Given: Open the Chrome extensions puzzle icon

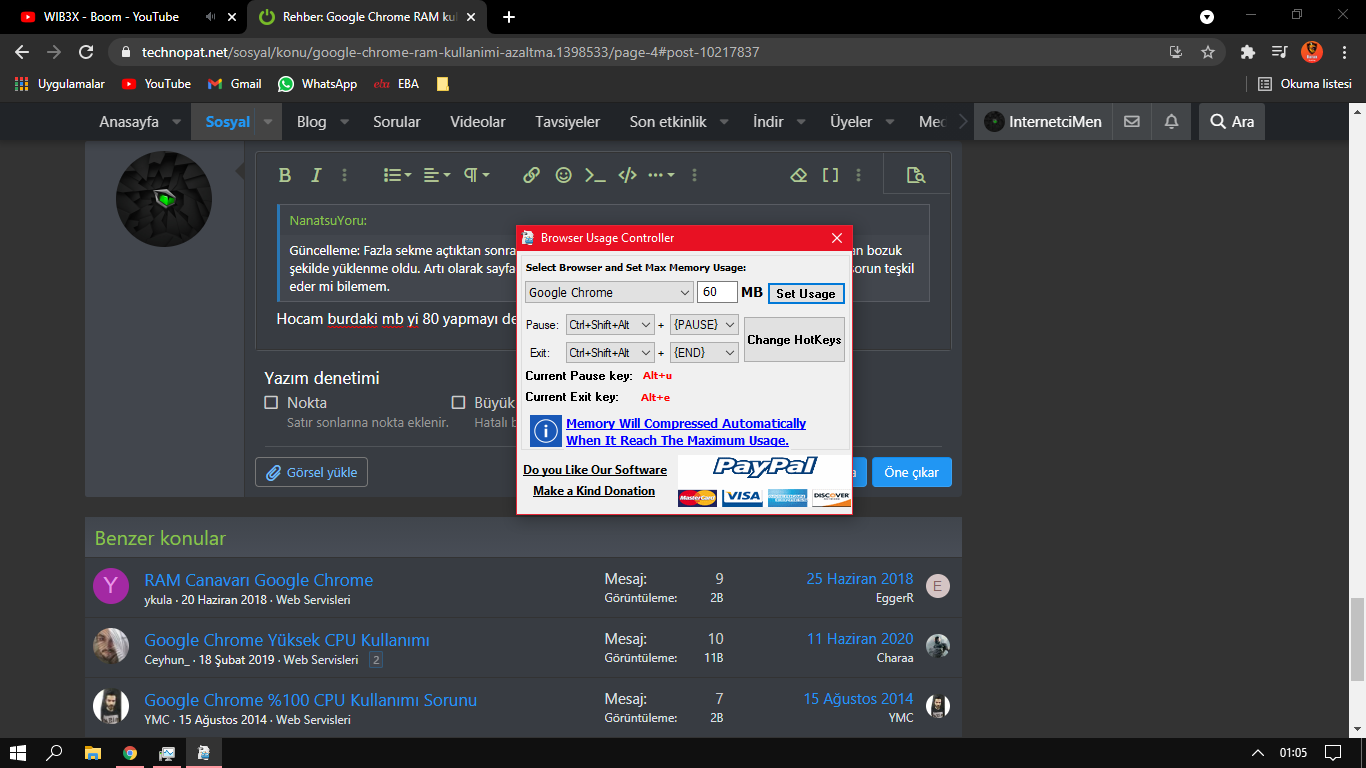Looking at the screenshot, I should tap(1247, 52).
